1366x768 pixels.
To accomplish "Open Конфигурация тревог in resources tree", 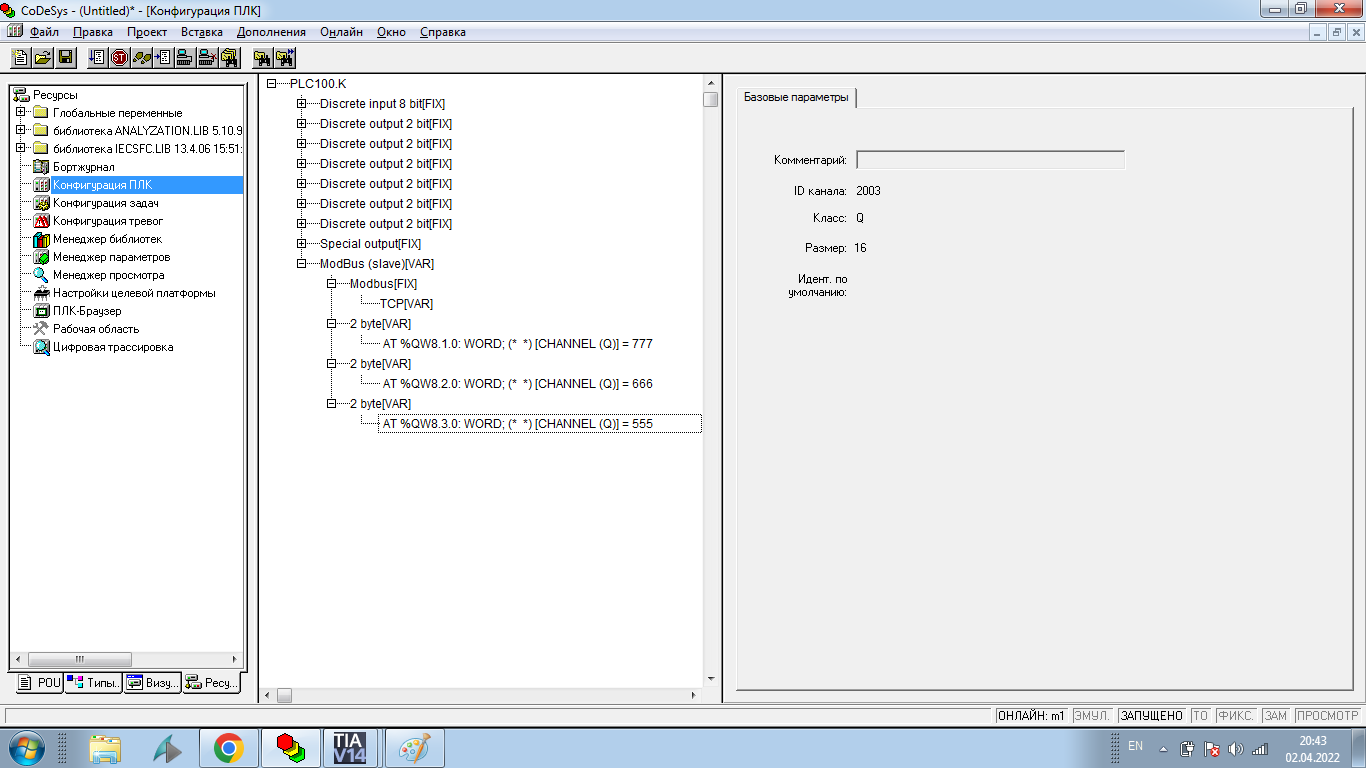I will tap(107, 221).
